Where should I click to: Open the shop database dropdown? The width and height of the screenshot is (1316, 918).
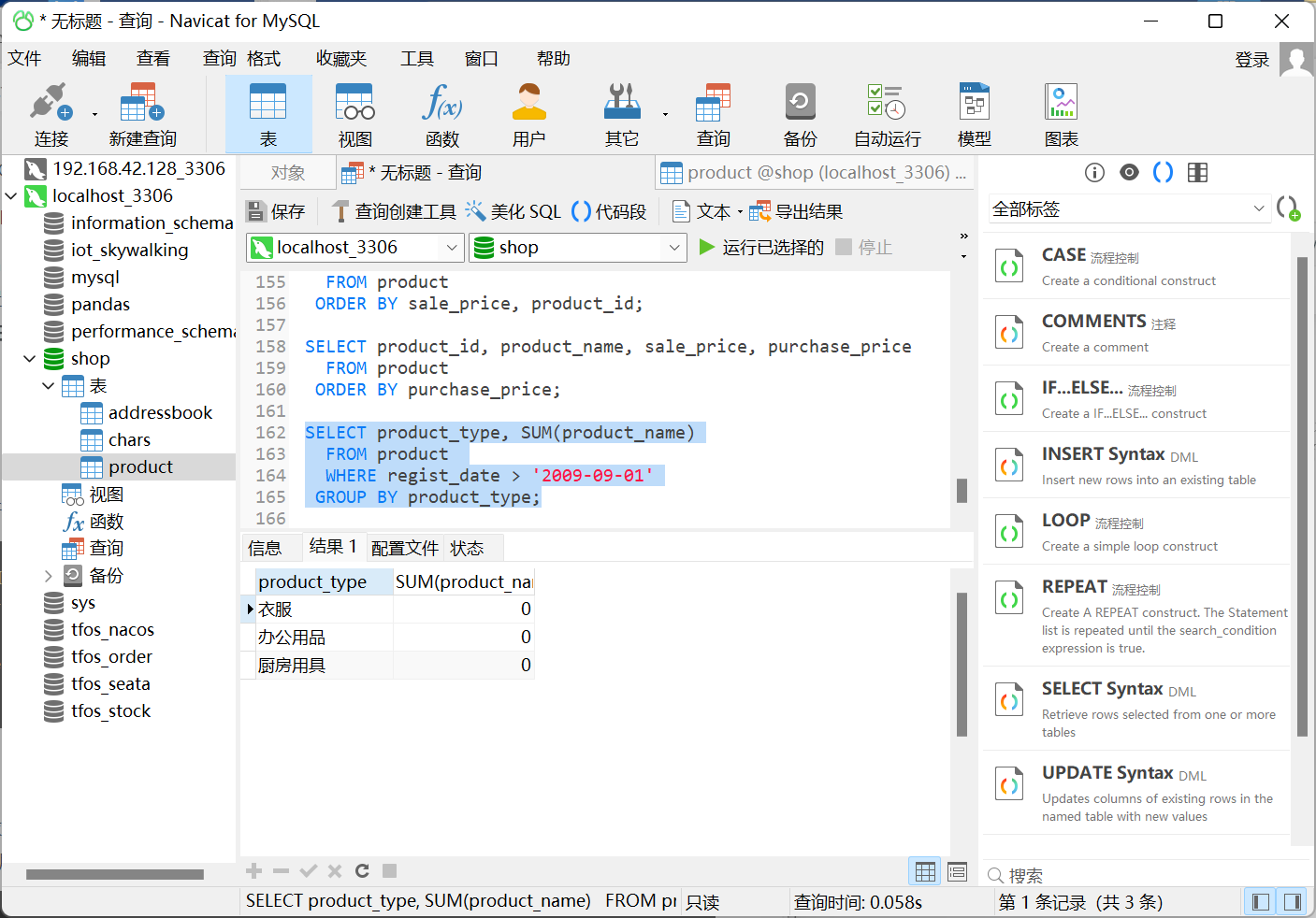[673, 248]
